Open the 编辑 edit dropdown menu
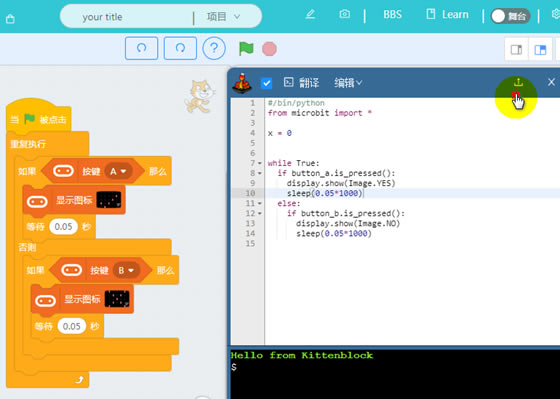This screenshot has height=399, width=560. click(x=348, y=83)
